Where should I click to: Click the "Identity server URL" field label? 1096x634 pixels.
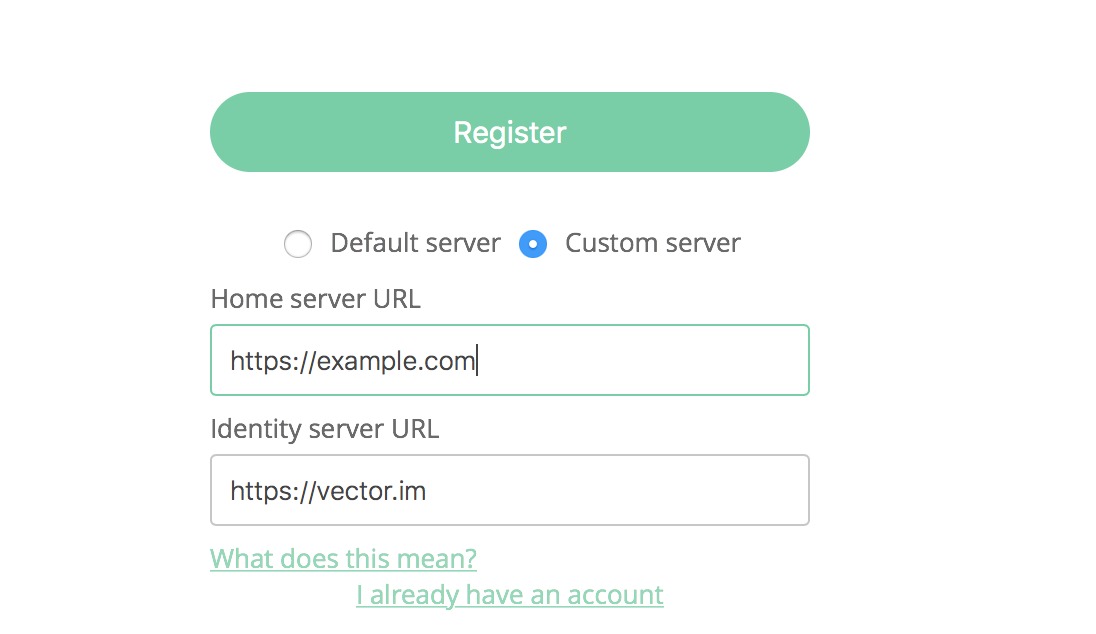324,428
